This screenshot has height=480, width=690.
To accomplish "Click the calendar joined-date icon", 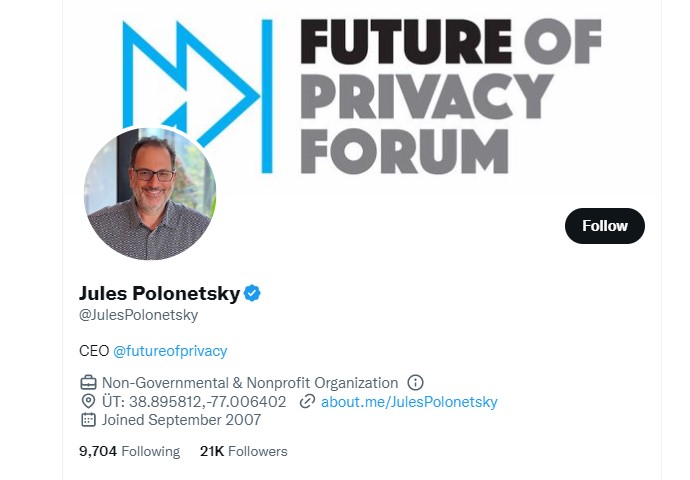I will tap(88, 420).
